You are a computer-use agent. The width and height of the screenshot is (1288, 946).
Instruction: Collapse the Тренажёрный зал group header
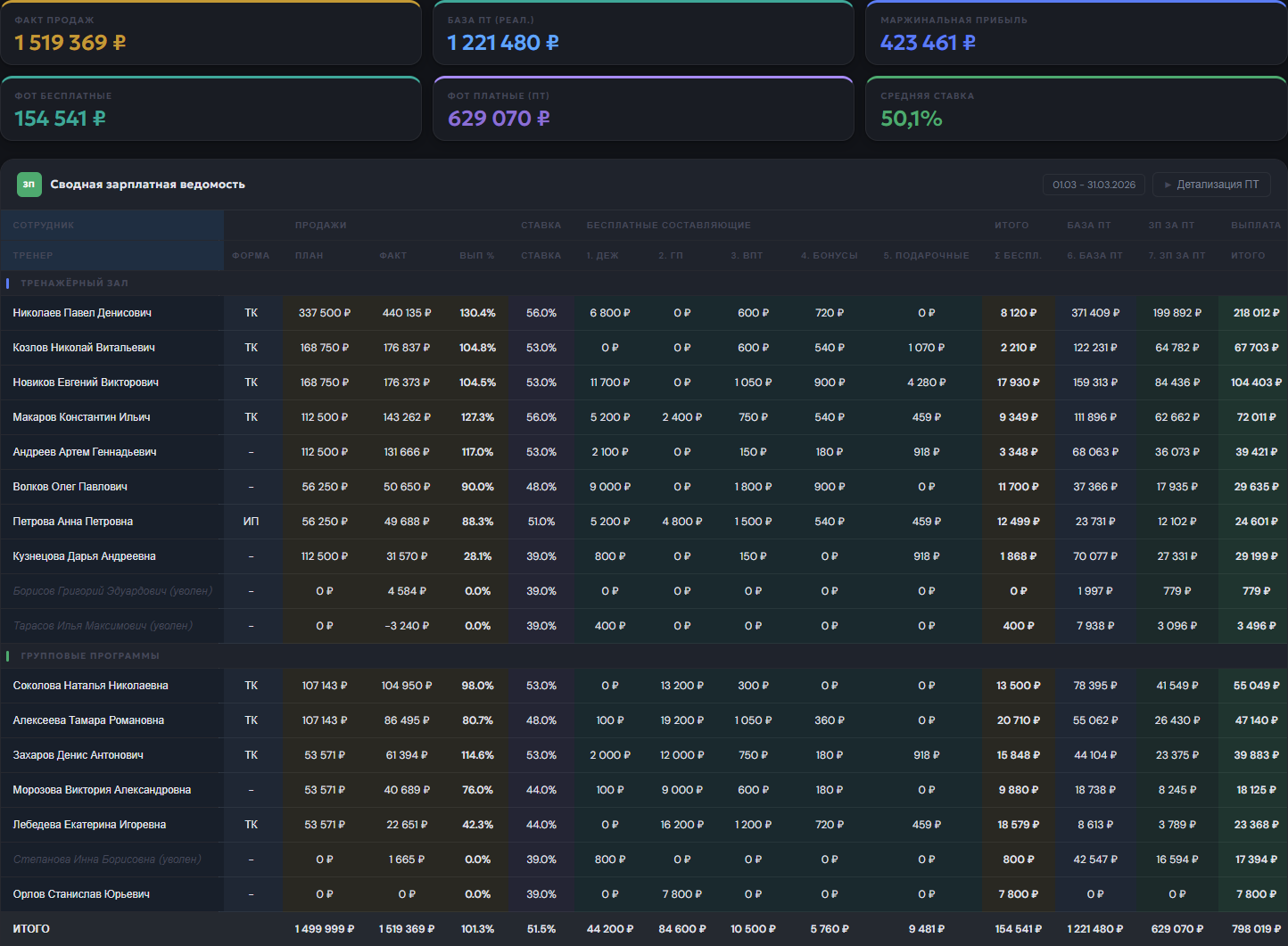point(74,283)
